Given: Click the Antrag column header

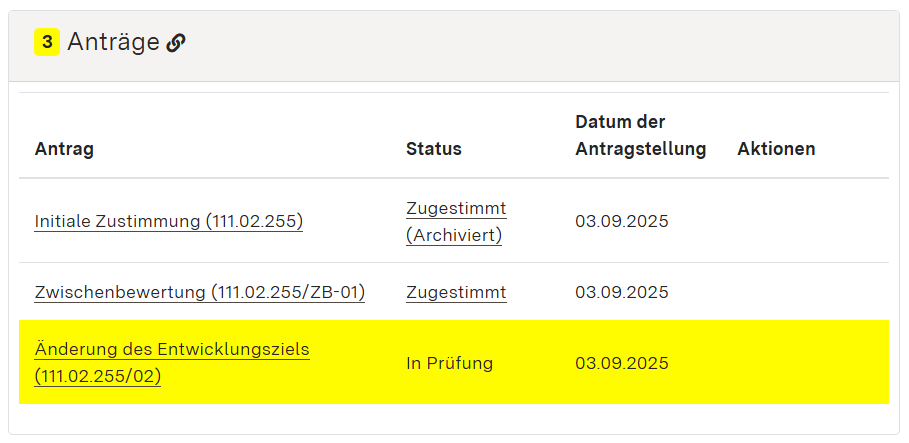Looking at the screenshot, I should click(64, 149).
